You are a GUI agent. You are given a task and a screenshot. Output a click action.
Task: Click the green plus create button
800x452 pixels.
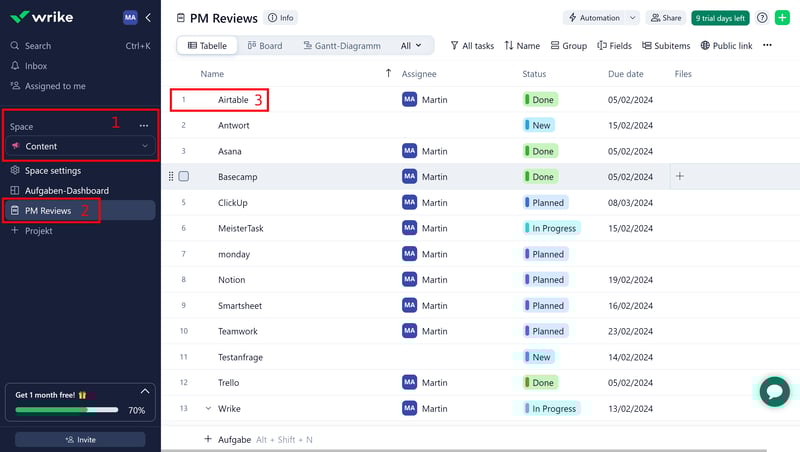(x=782, y=17)
